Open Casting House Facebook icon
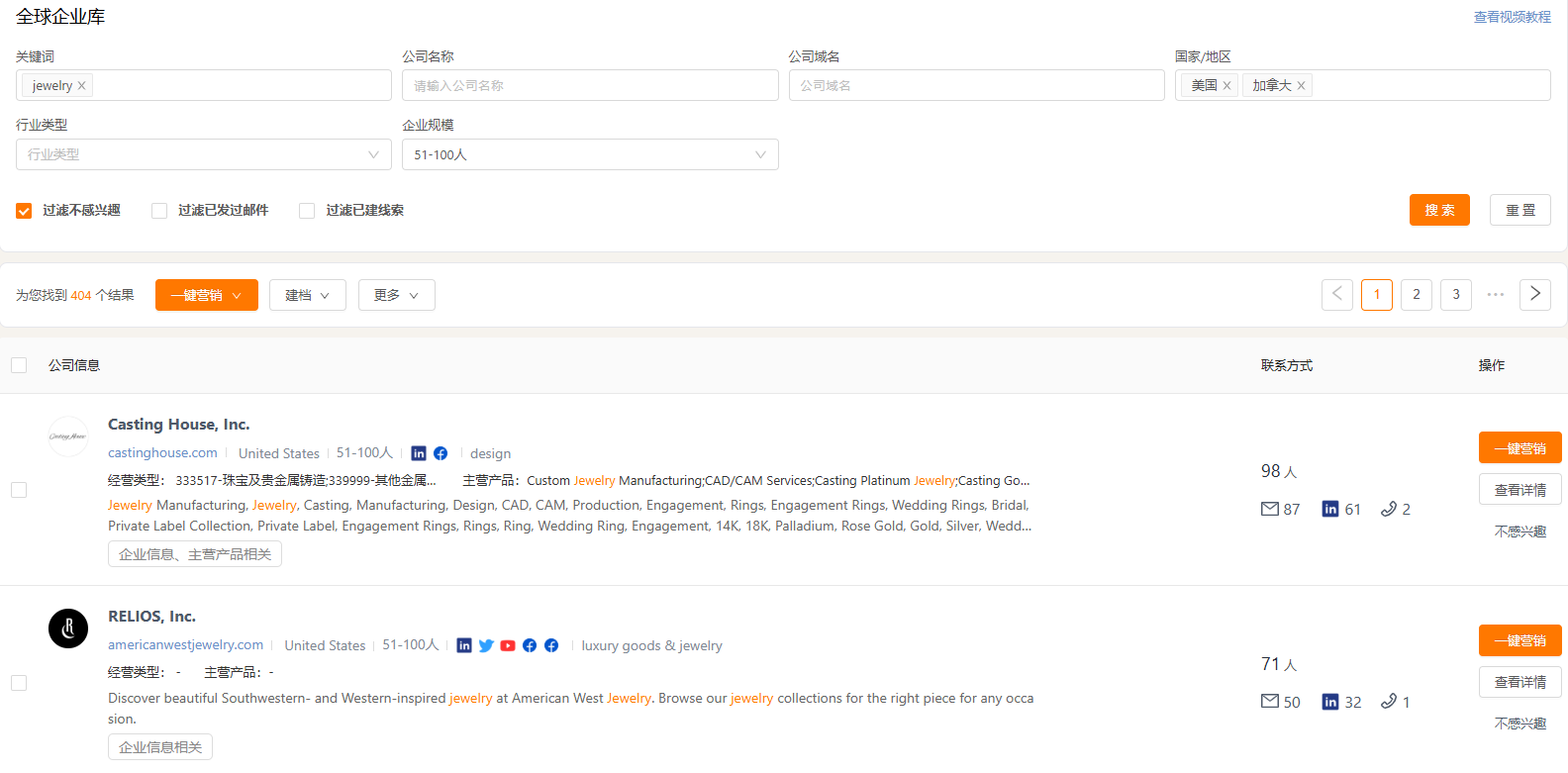Viewport: 1568px width, 773px height. 441,453
